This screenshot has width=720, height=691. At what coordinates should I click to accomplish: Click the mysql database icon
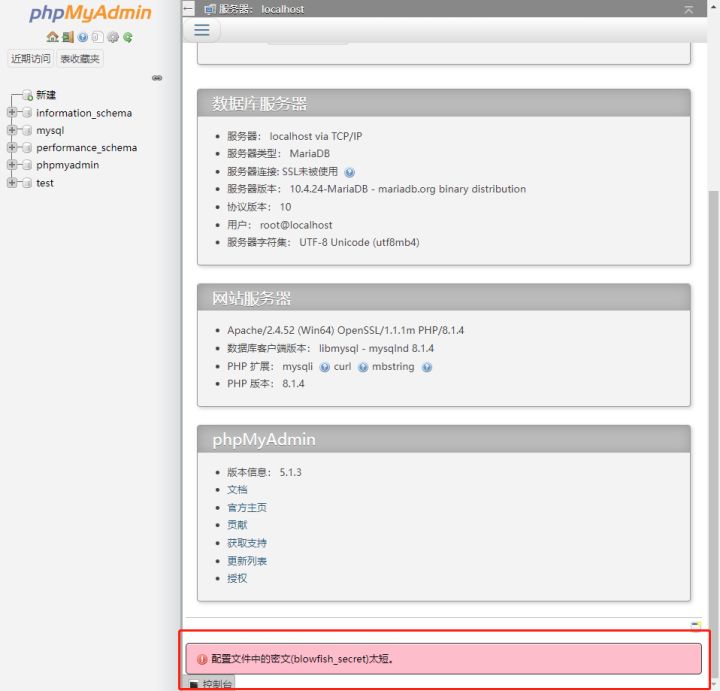click(x=27, y=130)
